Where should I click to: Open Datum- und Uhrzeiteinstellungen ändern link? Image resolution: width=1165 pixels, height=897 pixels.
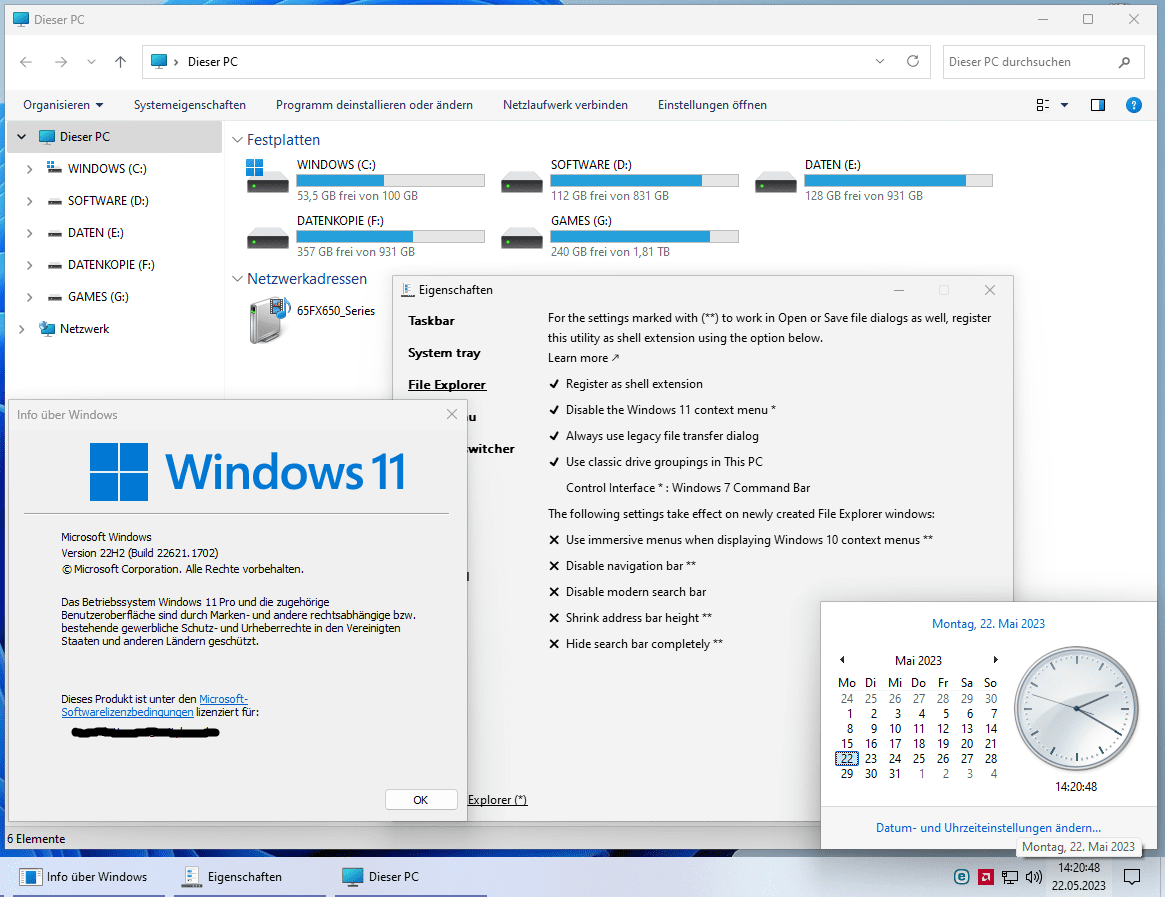(x=988, y=828)
